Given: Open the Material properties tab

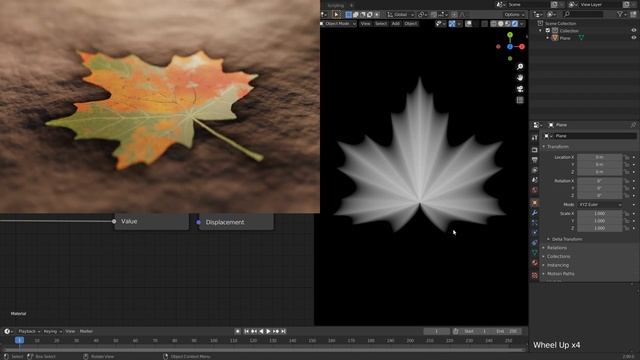Looking at the screenshot, I should pos(535,264).
